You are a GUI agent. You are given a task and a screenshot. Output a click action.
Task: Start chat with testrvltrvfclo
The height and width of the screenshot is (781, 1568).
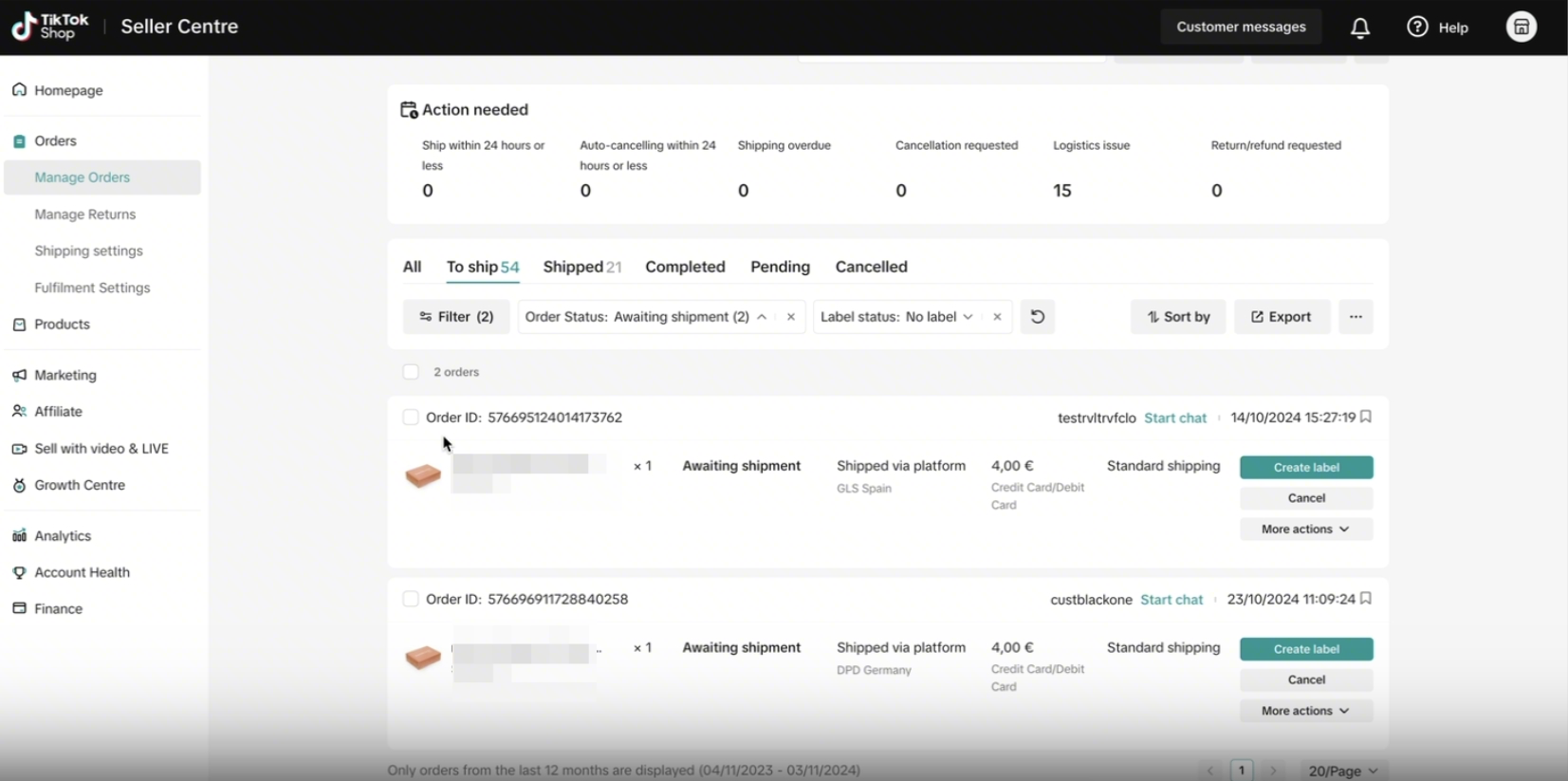pyautogui.click(x=1175, y=418)
